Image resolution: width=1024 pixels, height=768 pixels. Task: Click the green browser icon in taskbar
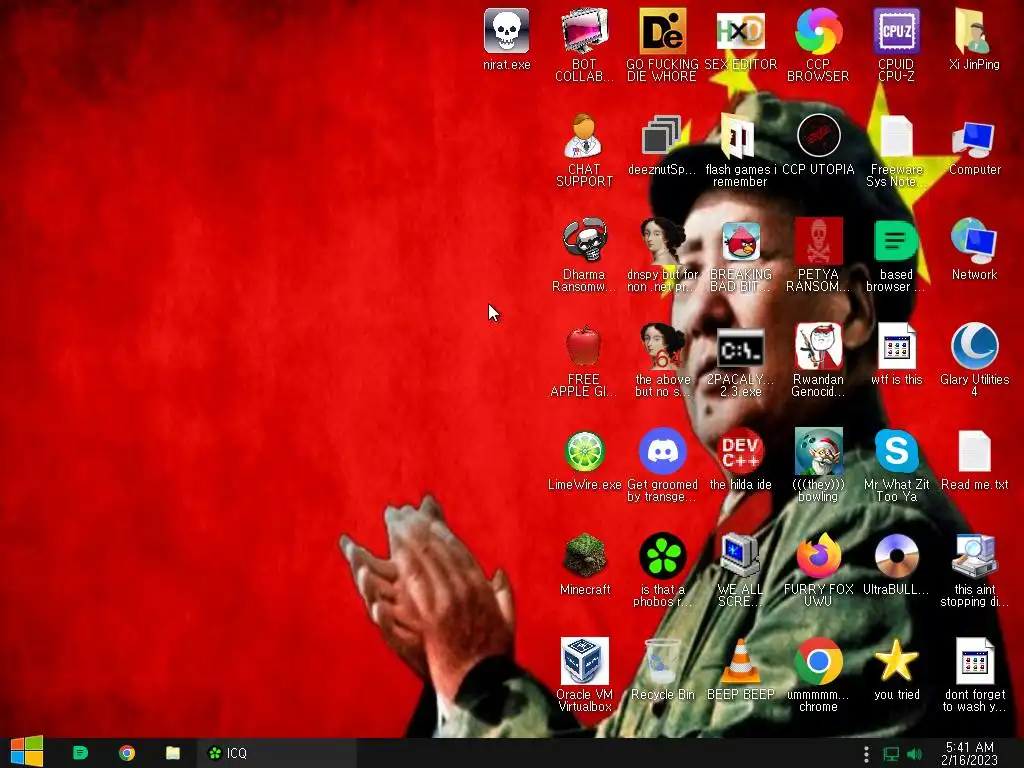80,753
